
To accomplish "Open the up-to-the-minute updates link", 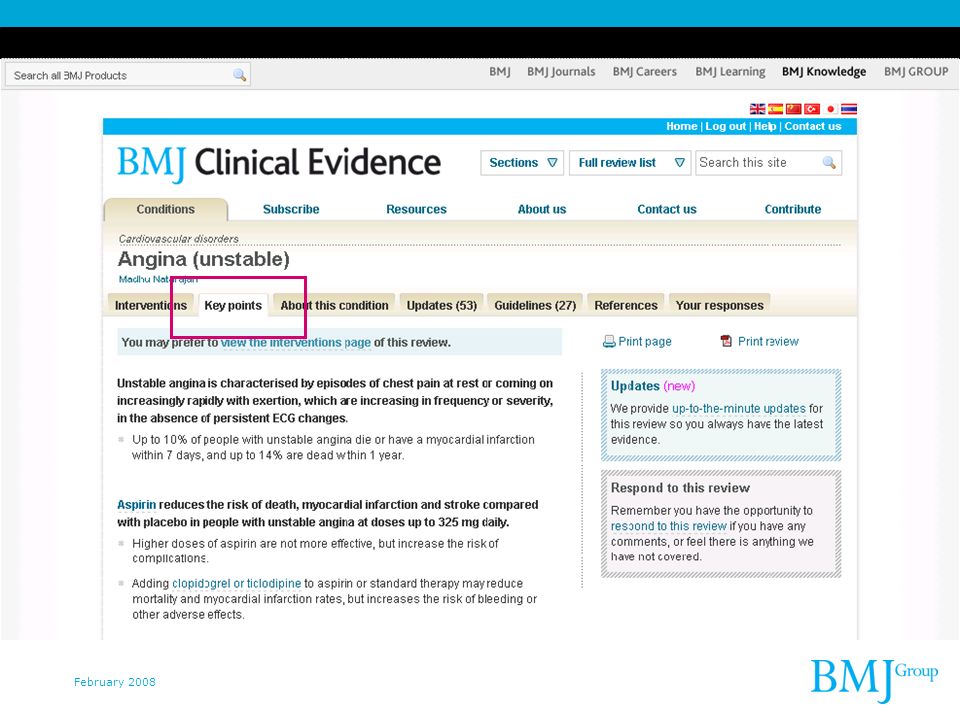I will (739, 408).
